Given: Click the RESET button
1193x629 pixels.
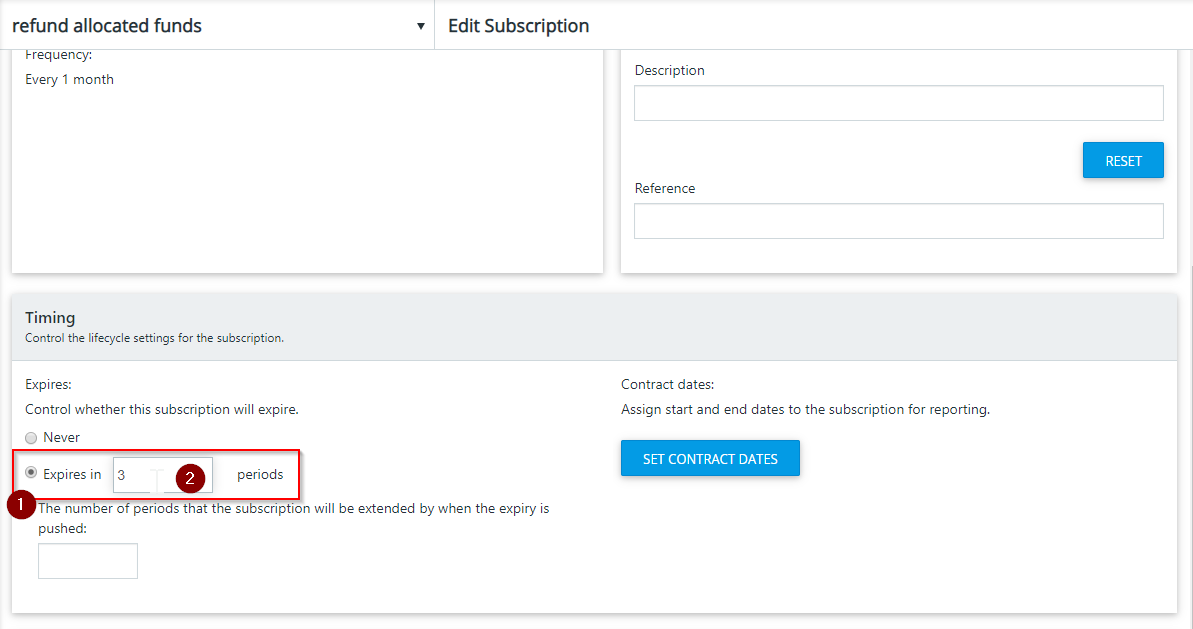Looking at the screenshot, I should pos(1123,160).
